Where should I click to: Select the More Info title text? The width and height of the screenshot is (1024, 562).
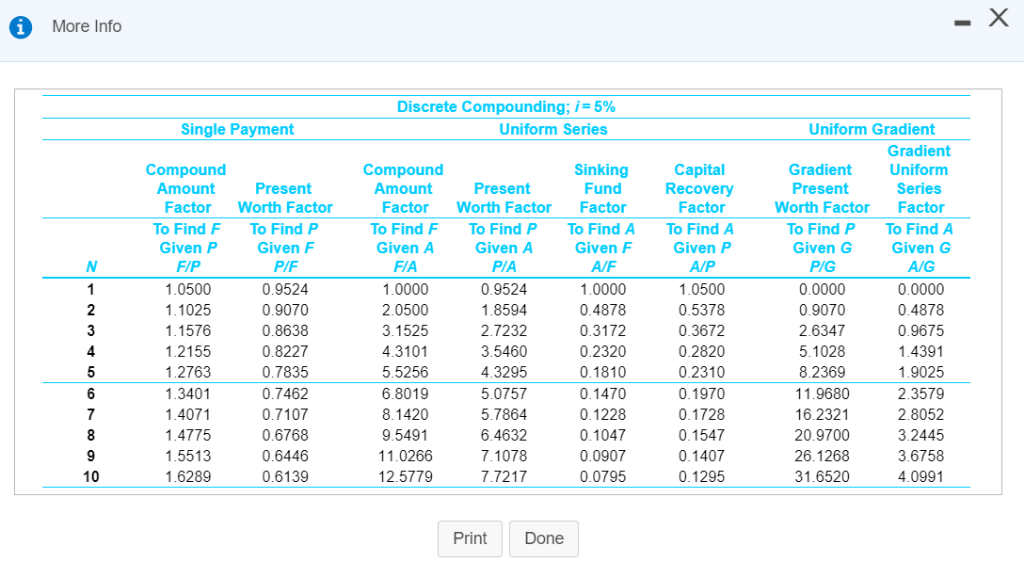(87, 26)
